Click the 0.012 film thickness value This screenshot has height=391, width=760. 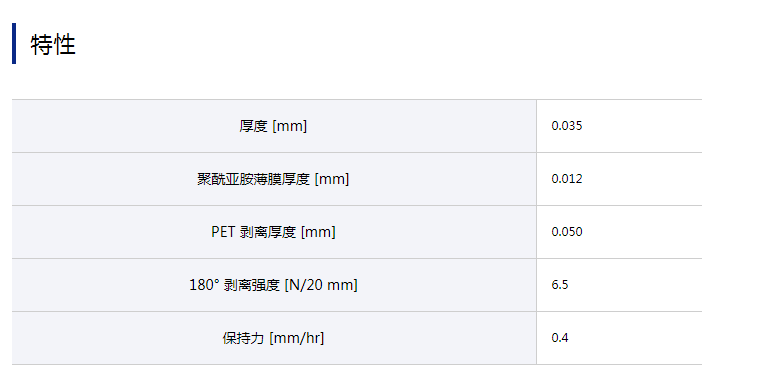pyautogui.click(x=567, y=179)
